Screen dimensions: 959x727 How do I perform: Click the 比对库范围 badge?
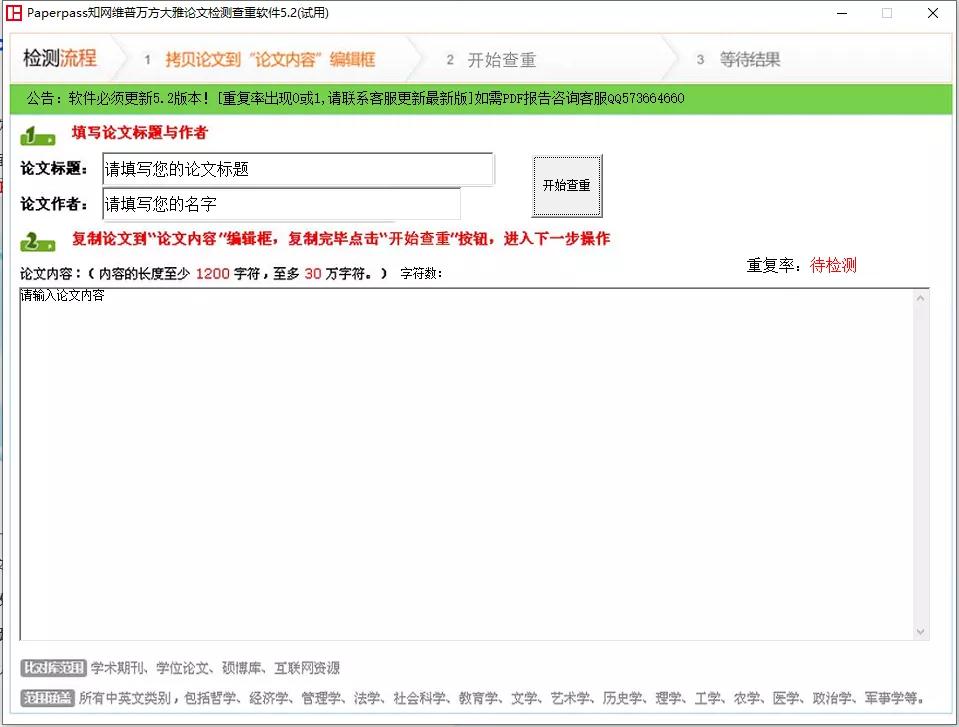click(x=53, y=668)
